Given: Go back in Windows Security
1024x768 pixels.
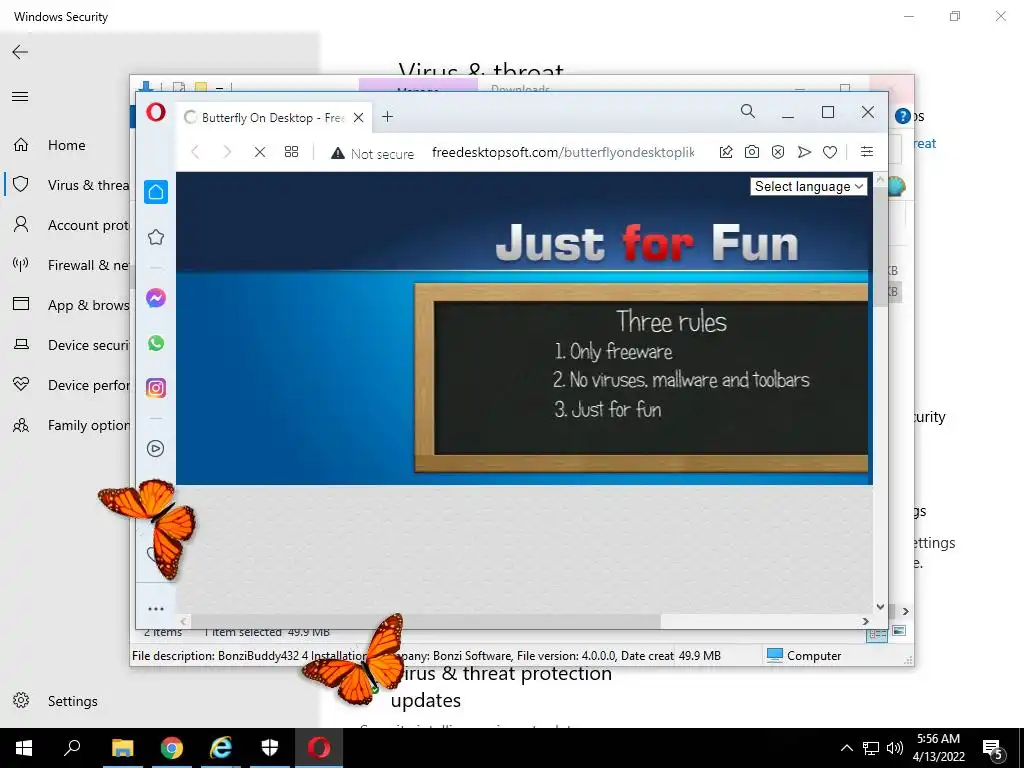Looking at the screenshot, I should coord(20,52).
